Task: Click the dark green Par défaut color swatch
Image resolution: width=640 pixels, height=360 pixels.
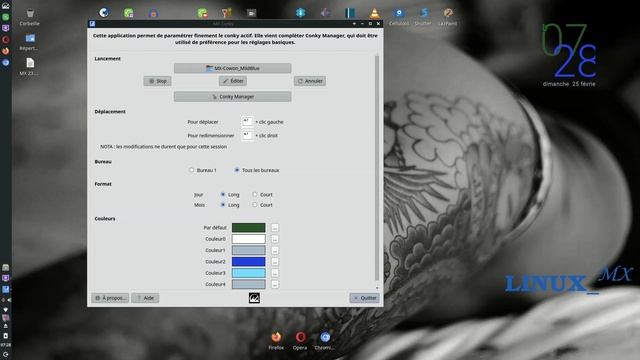Action: [x=249, y=227]
